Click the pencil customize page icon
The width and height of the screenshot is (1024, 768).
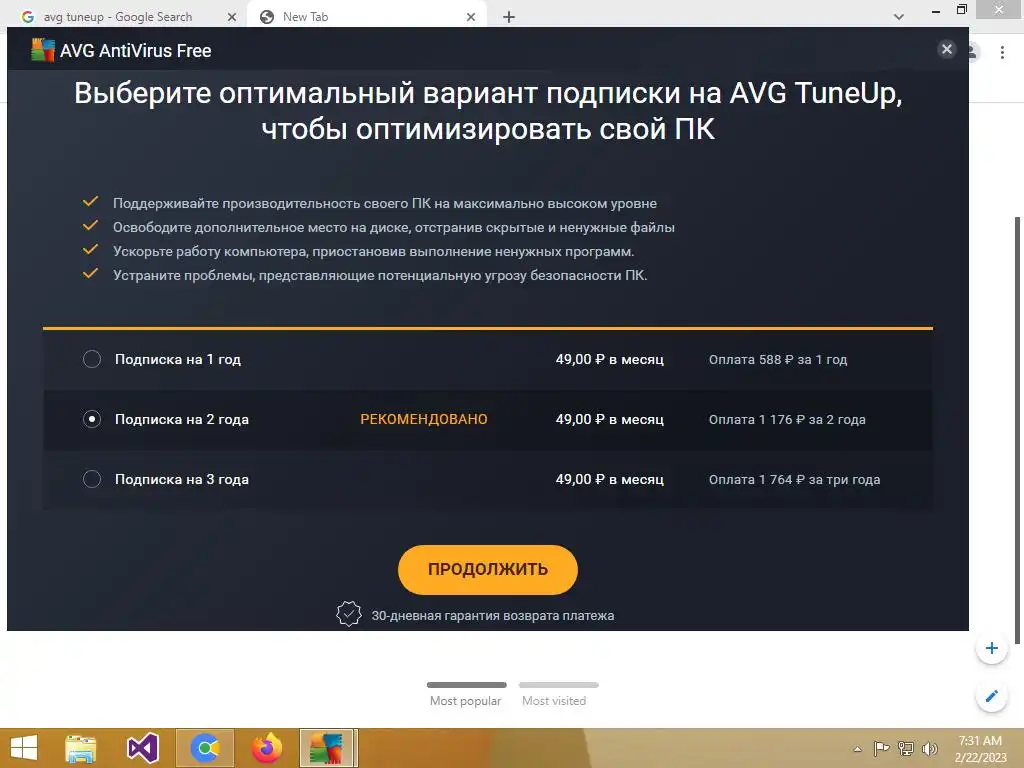(992, 696)
